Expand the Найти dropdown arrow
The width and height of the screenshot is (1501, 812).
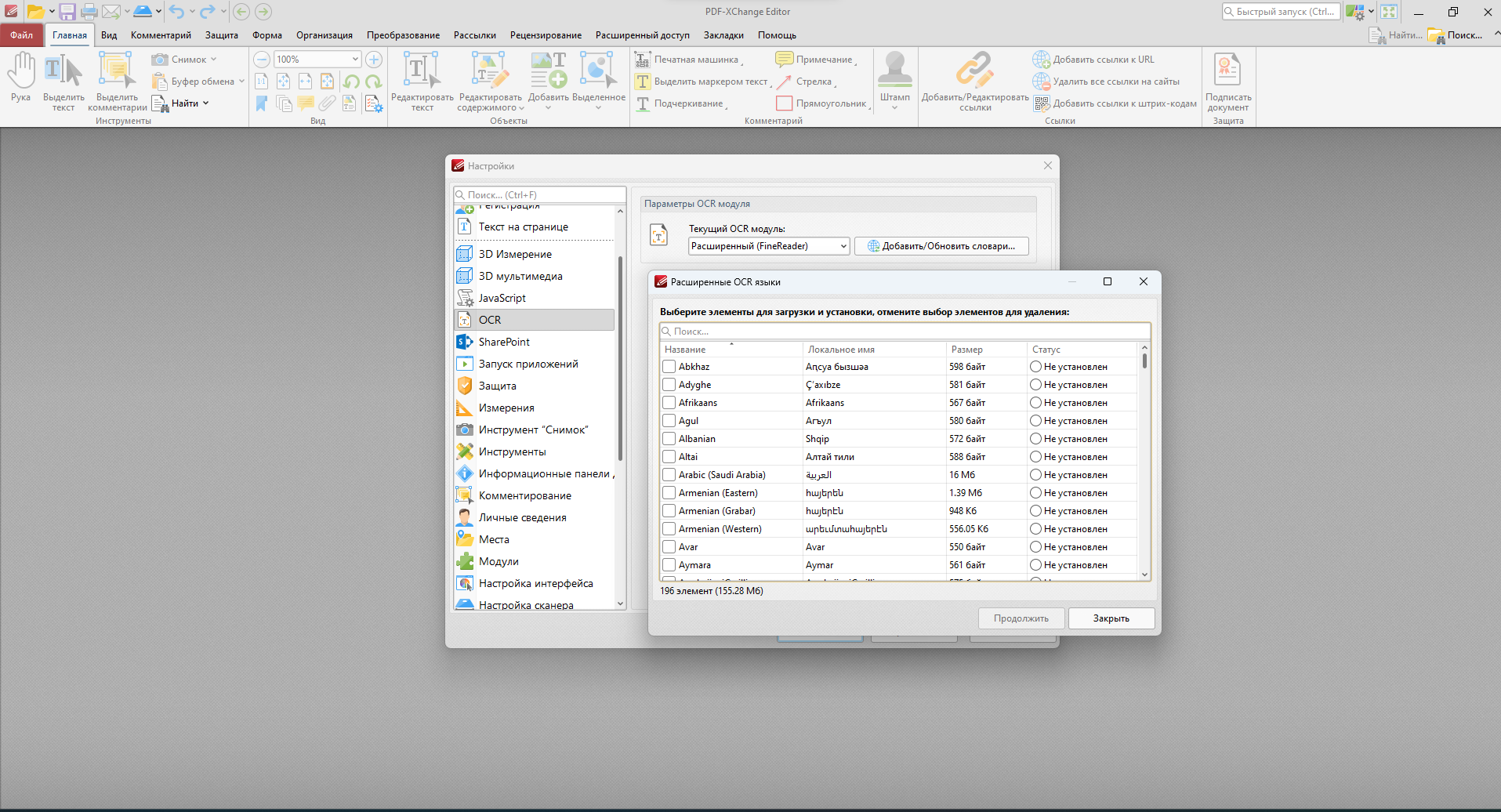206,103
